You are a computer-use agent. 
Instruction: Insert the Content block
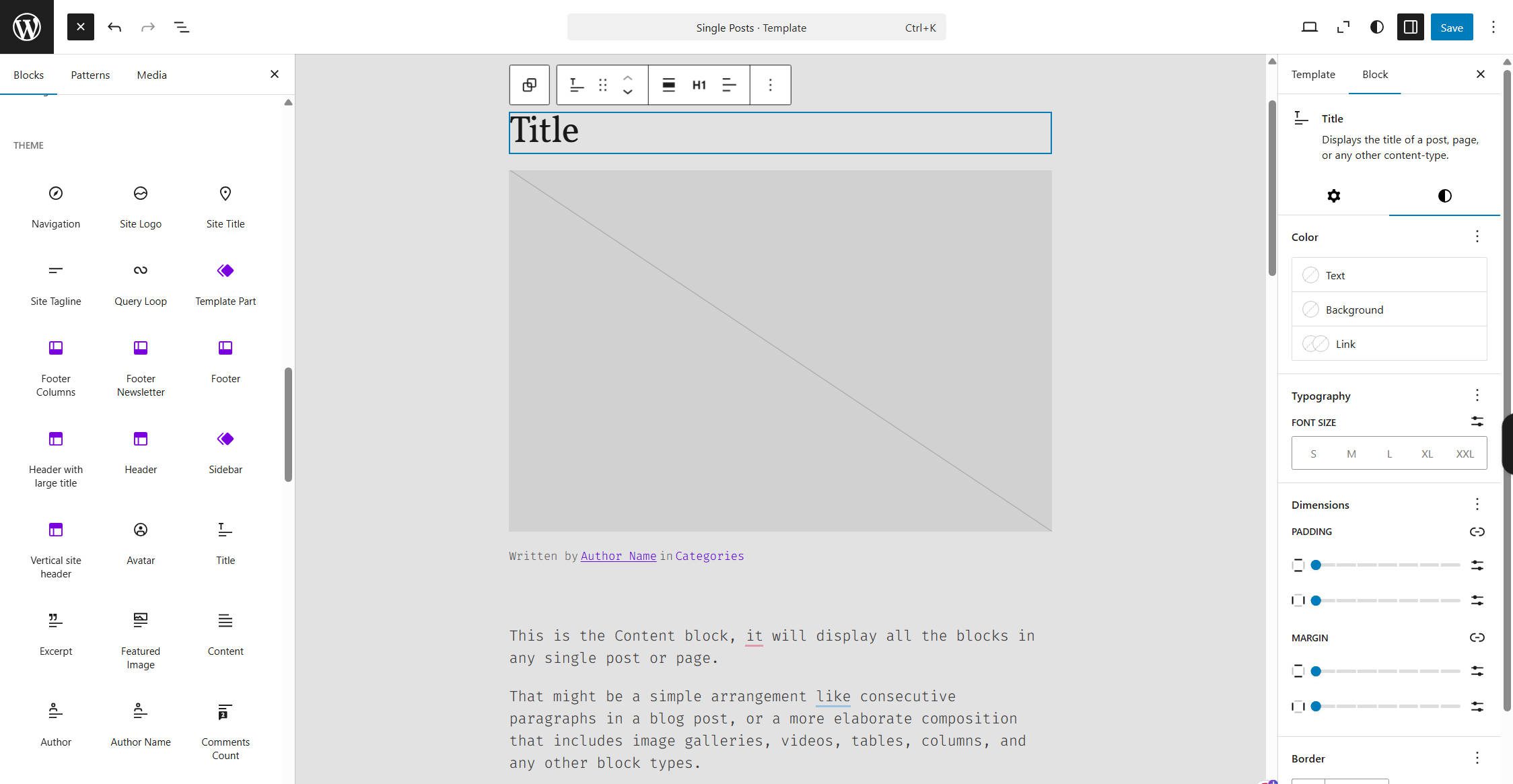click(x=225, y=635)
